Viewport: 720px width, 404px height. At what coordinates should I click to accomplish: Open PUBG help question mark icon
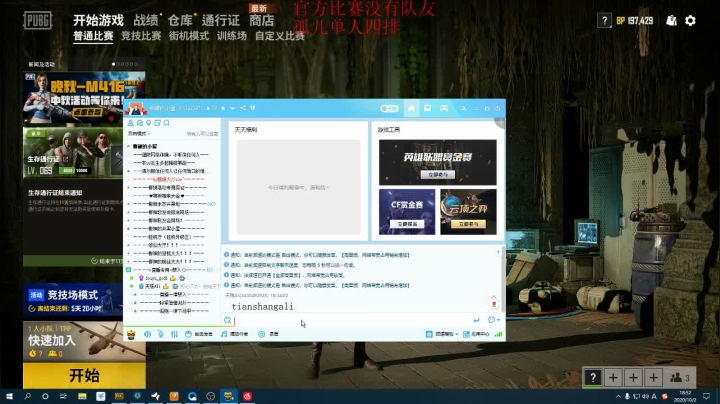604,21
